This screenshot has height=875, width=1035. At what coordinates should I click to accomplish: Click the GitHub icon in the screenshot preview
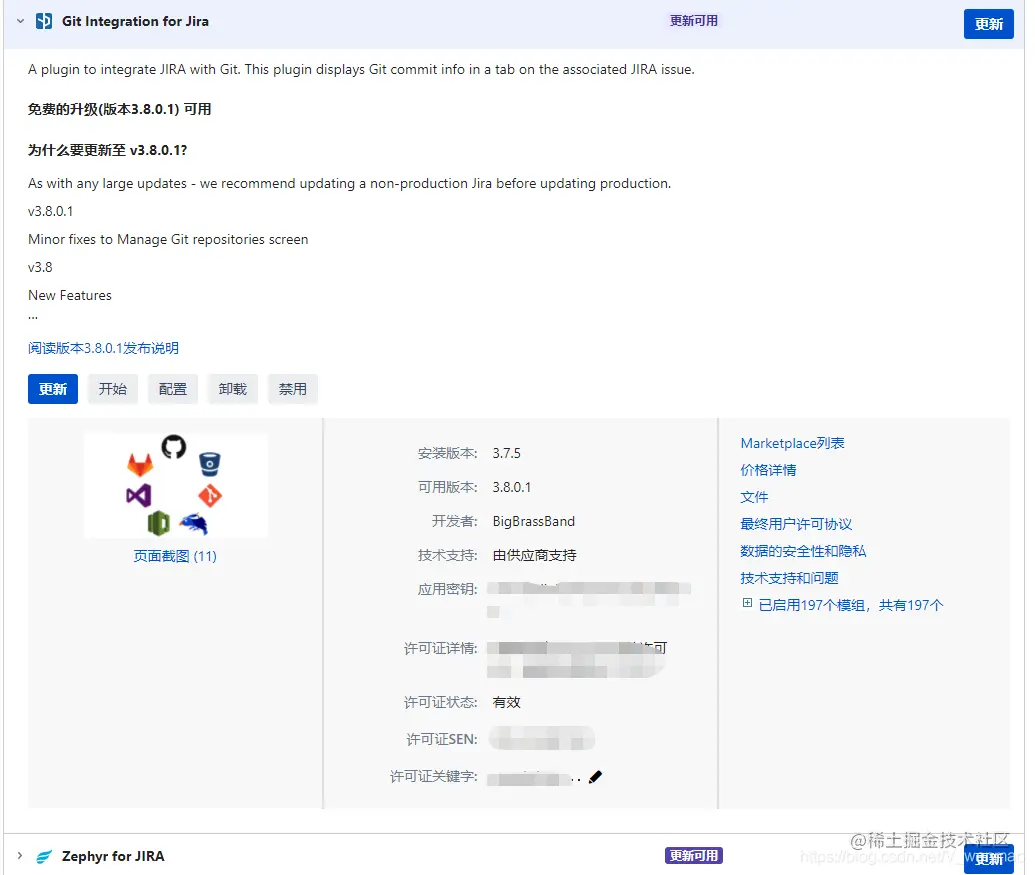click(x=175, y=449)
